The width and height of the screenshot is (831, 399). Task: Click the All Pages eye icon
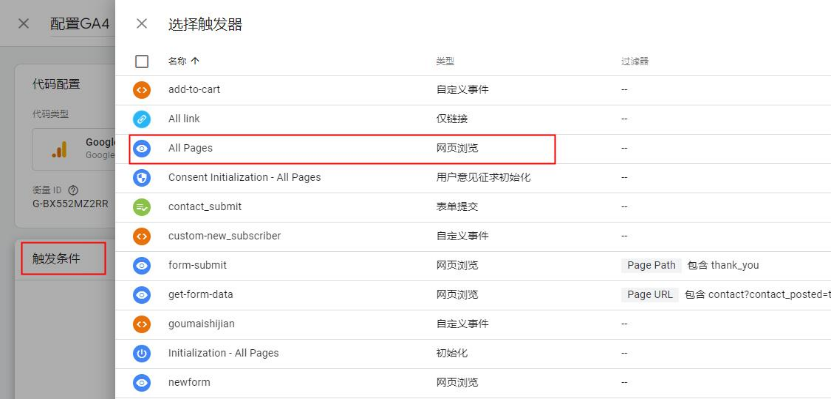tap(142, 149)
